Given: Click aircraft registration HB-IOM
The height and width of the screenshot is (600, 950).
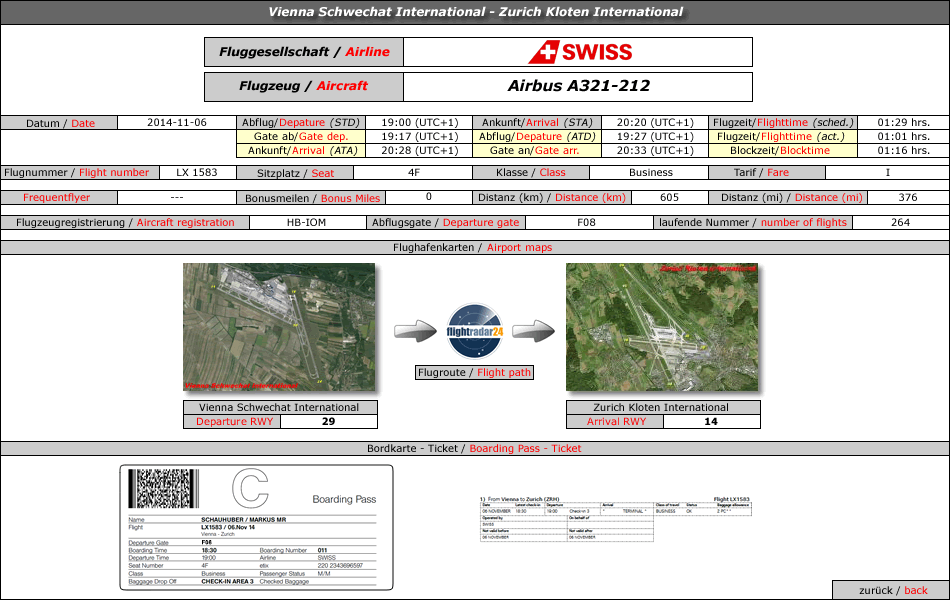Looking at the screenshot, I should point(307,222).
